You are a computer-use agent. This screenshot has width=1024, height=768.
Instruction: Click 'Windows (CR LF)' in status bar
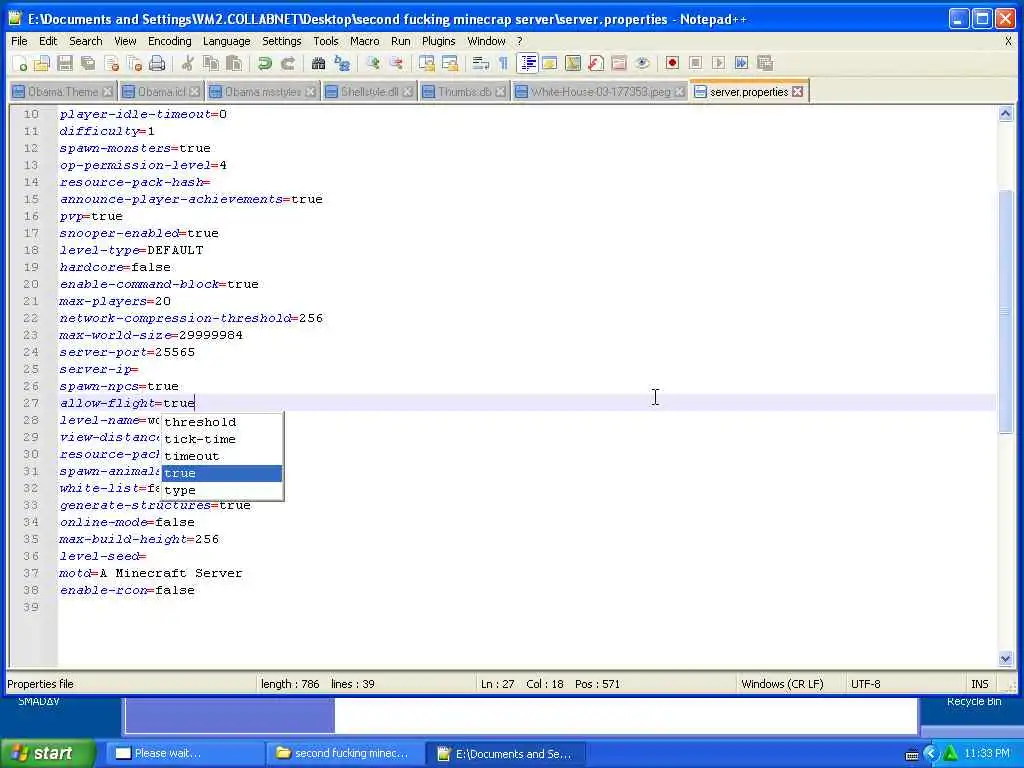pos(782,684)
